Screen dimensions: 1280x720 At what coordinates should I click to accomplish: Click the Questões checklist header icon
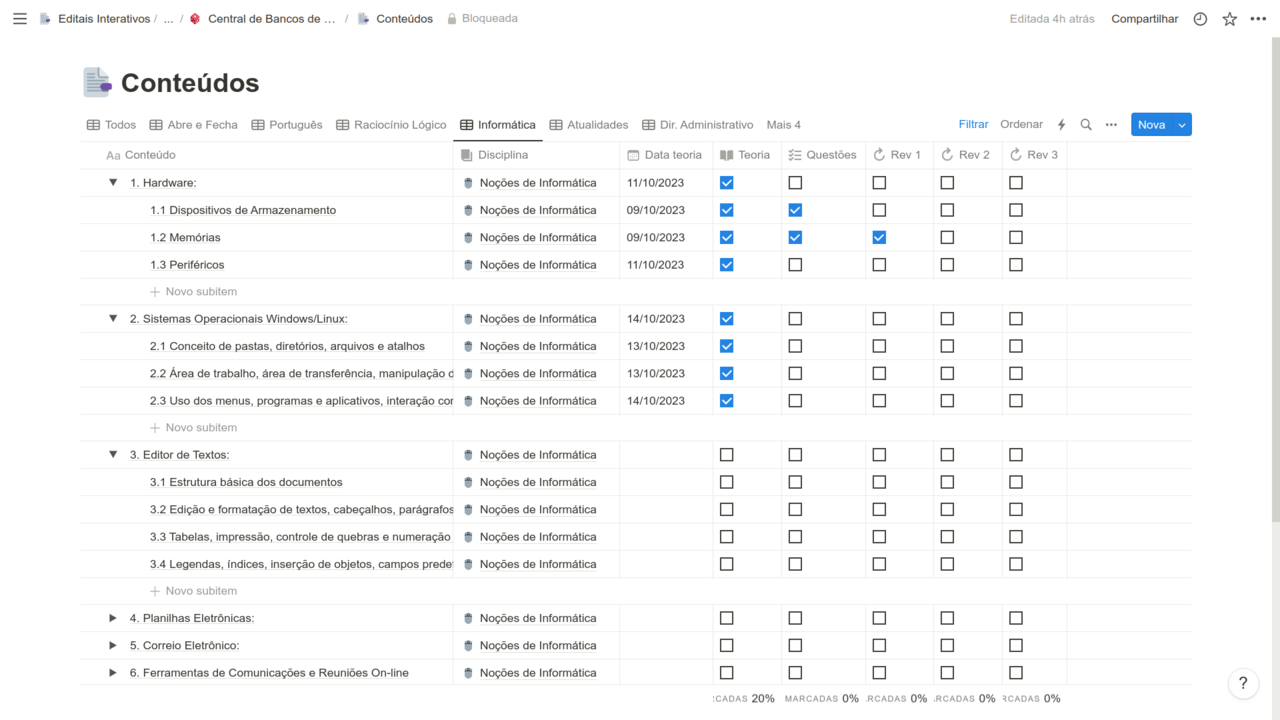tap(795, 155)
